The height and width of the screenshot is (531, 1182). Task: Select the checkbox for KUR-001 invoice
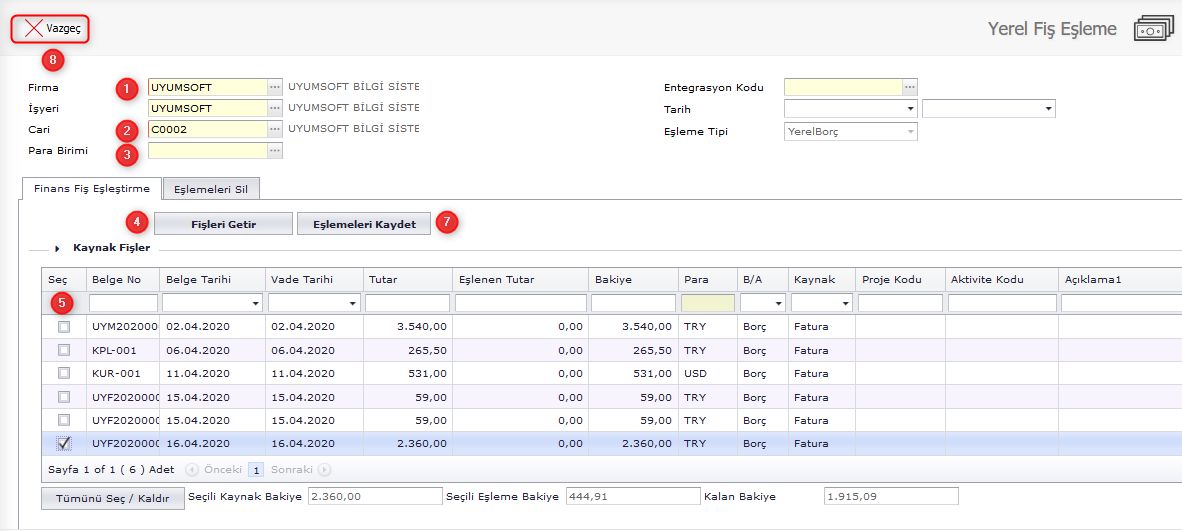[x=64, y=374]
